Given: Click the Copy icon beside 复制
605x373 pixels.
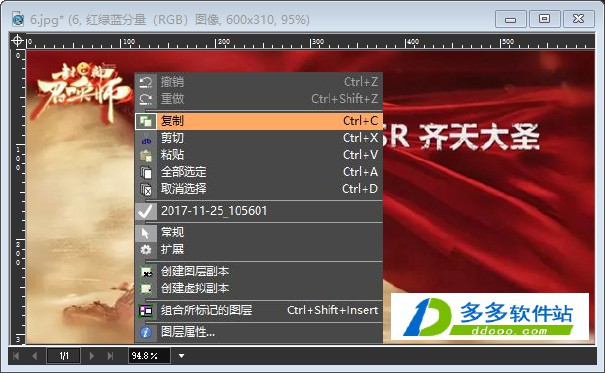Looking at the screenshot, I should point(145,121).
